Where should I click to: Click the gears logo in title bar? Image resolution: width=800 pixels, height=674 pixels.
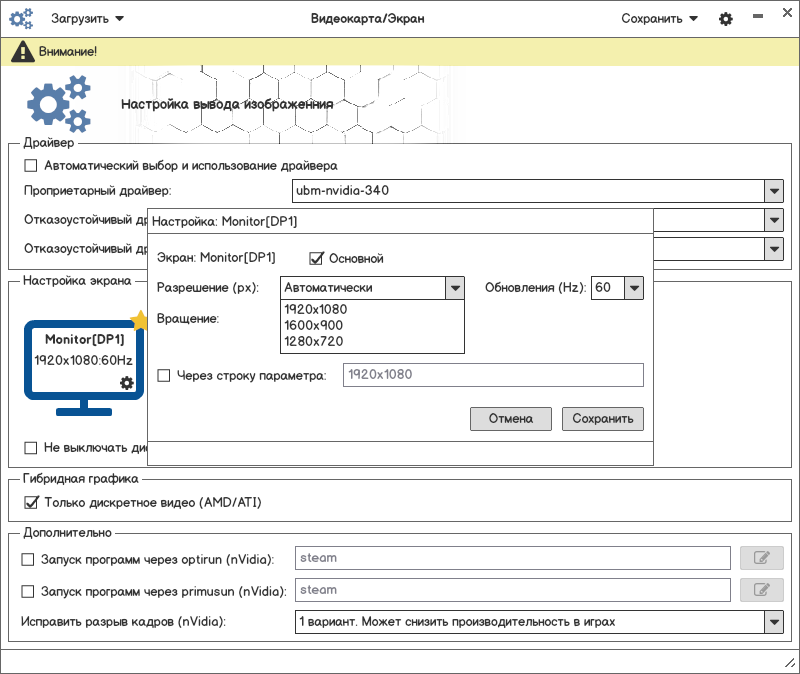(21, 18)
